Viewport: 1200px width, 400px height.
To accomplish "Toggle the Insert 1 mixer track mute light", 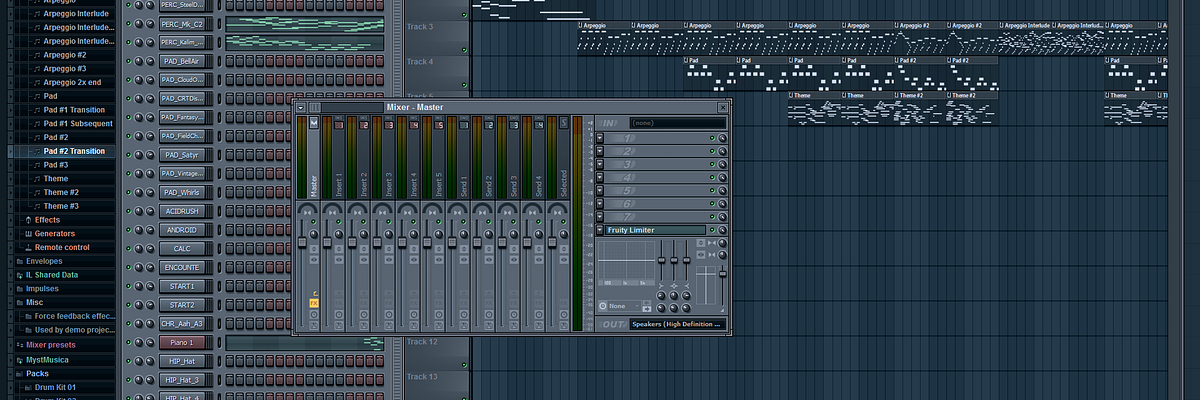I will 339,221.
